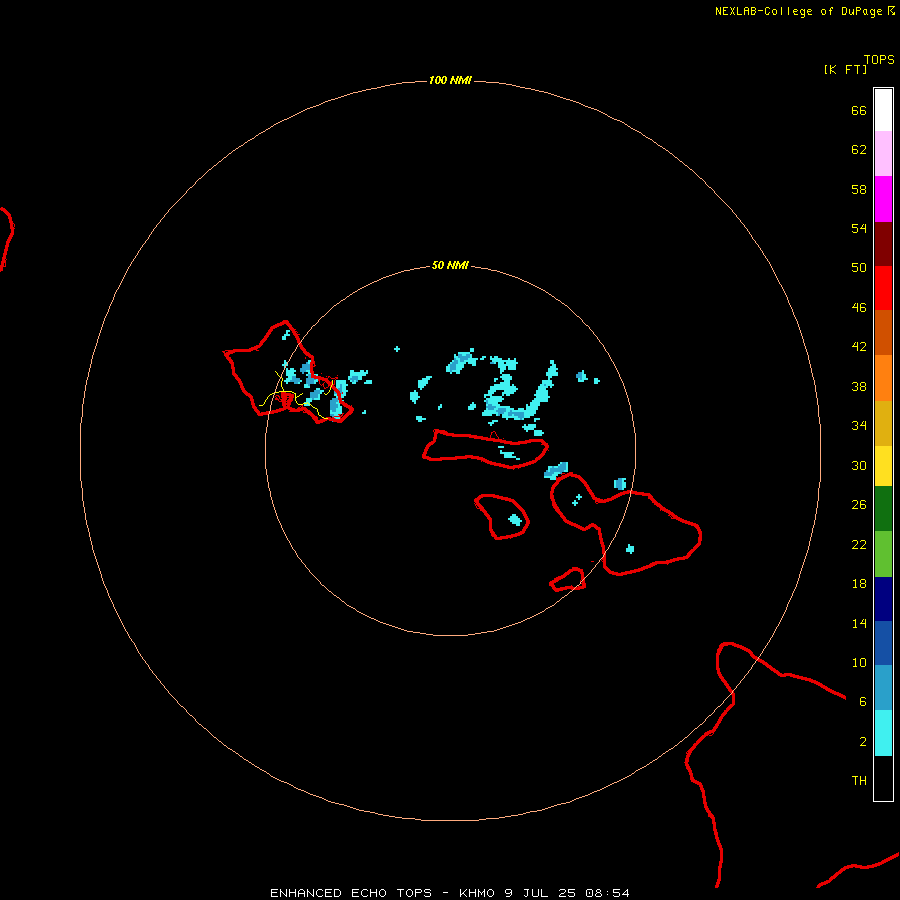Click the 08:54 timestamp in the caption
The image size is (900, 900).
pos(607,893)
